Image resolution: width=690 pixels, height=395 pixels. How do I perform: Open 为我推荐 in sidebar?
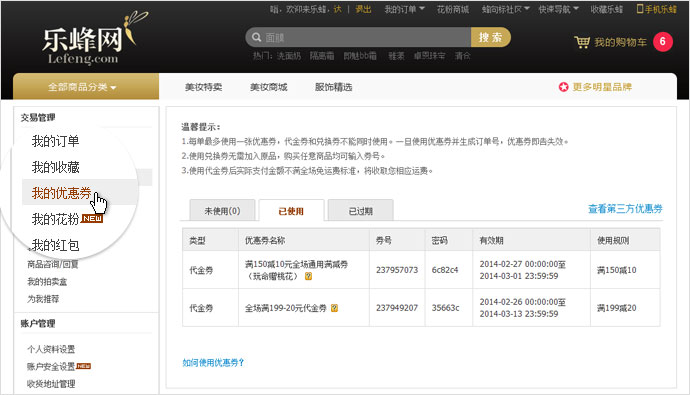(x=43, y=299)
